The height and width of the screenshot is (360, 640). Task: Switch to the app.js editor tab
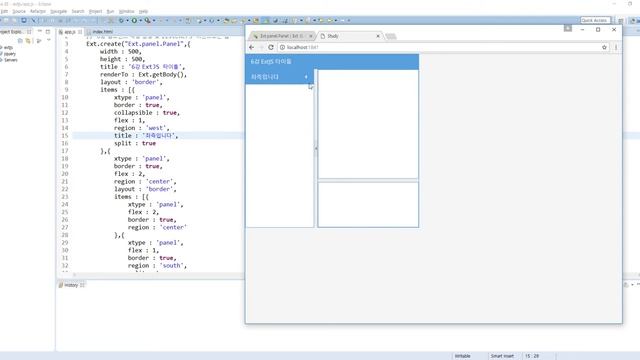[70, 32]
